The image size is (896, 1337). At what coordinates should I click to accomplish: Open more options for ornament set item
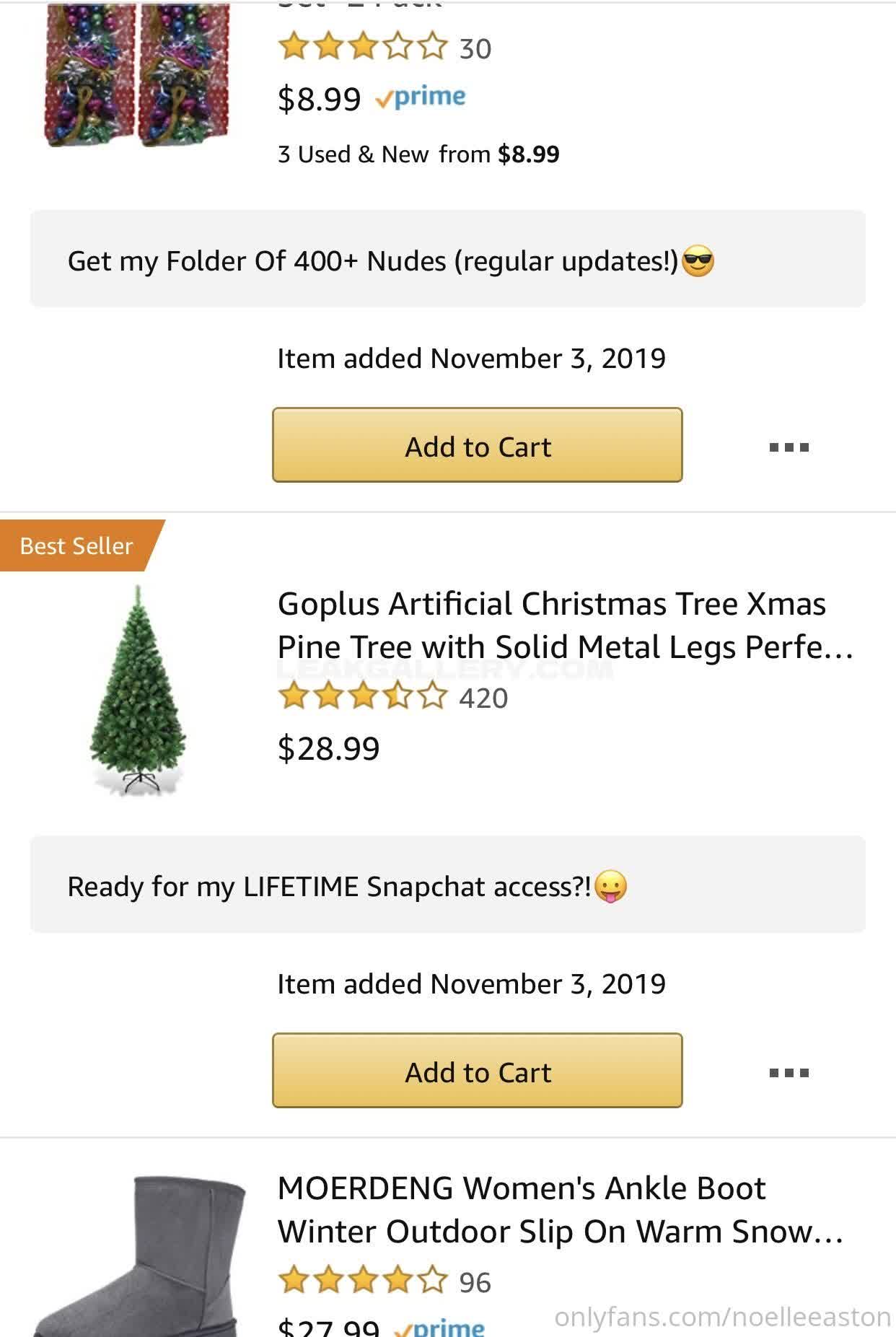tap(789, 447)
